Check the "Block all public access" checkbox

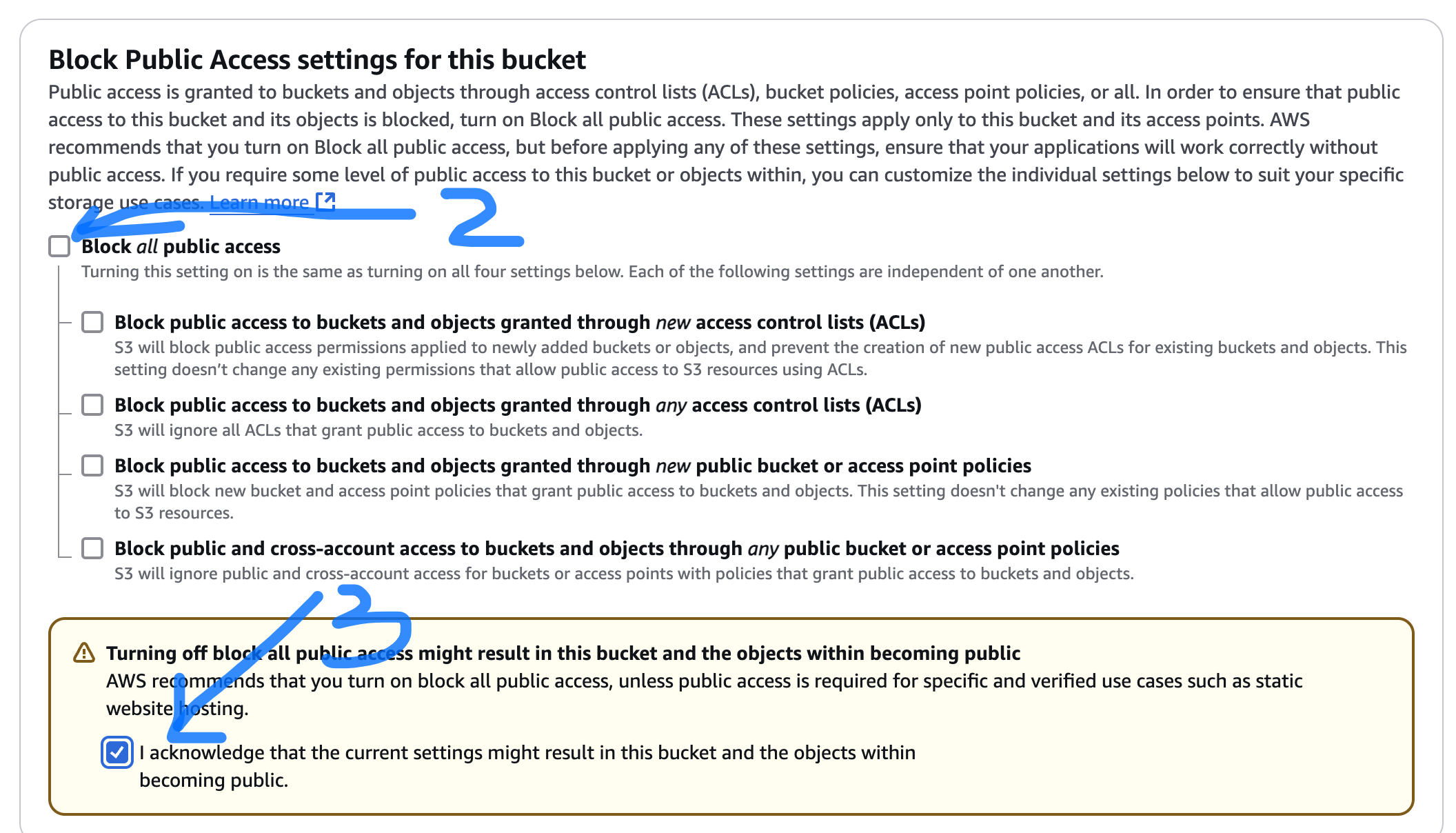click(59, 246)
